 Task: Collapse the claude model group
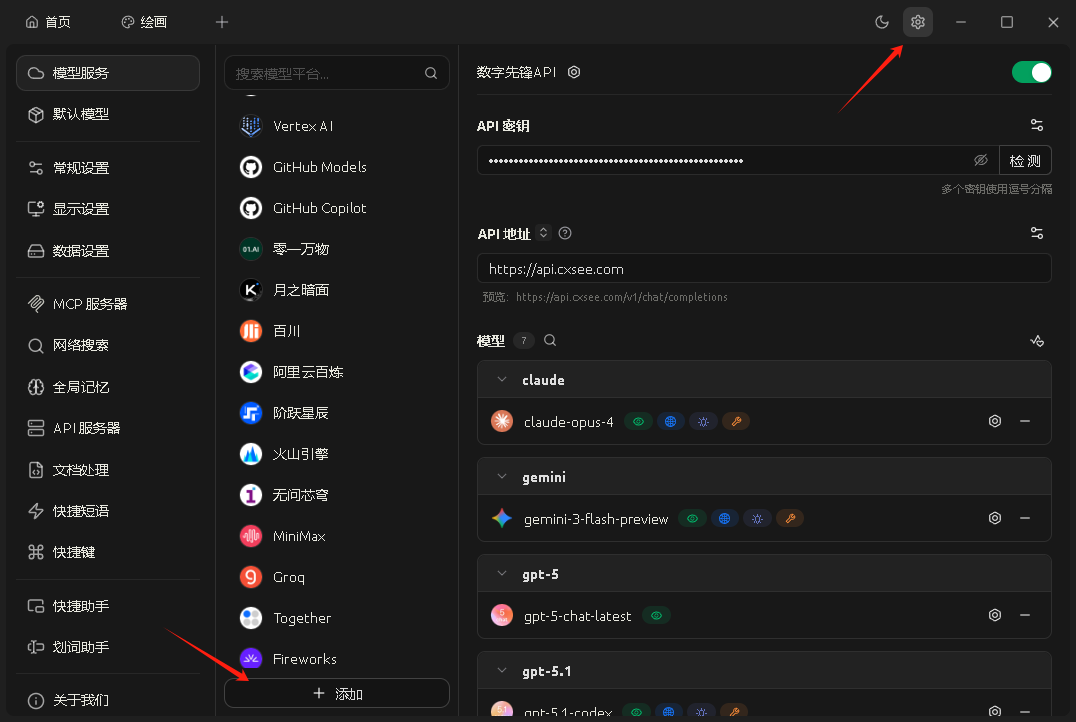pyautogui.click(x=502, y=380)
